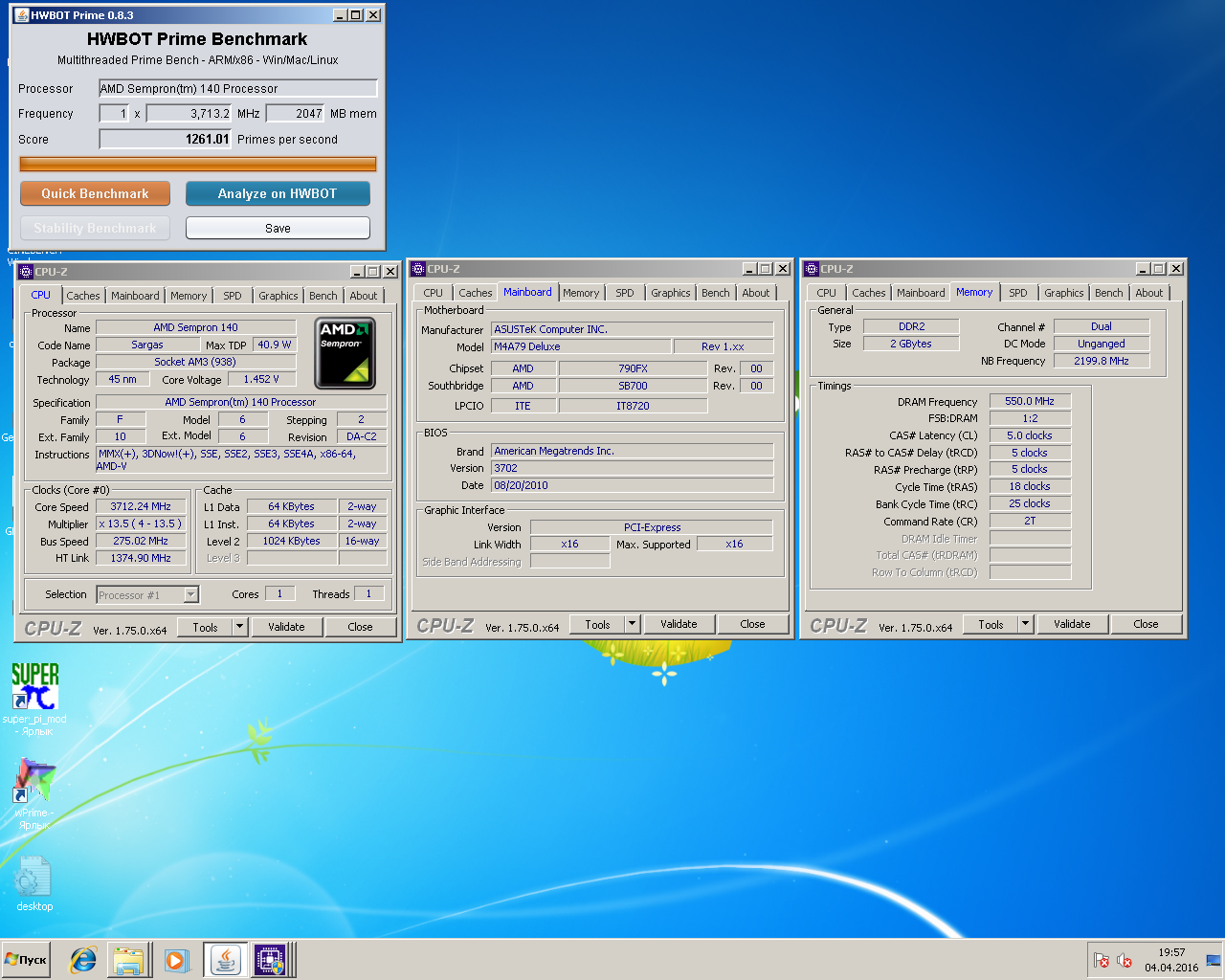Run the Quick Benchmark
The height and width of the screenshot is (980, 1225).
coord(96,193)
